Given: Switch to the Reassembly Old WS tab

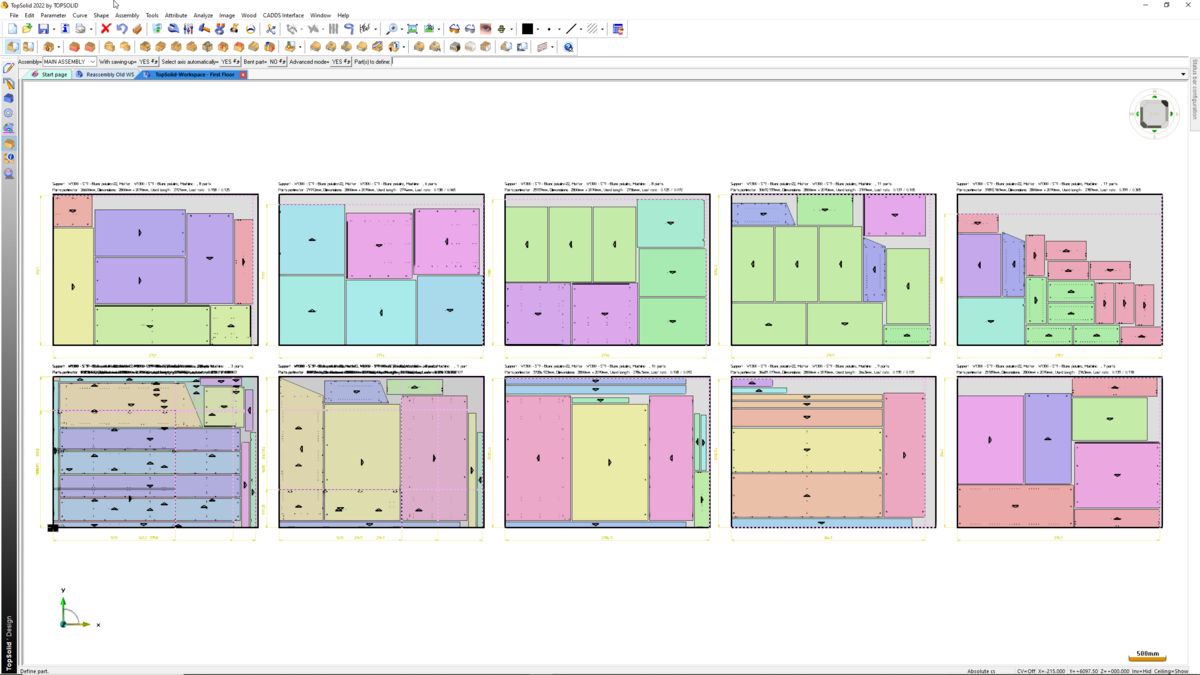Looking at the screenshot, I should pyautogui.click(x=106, y=75).
